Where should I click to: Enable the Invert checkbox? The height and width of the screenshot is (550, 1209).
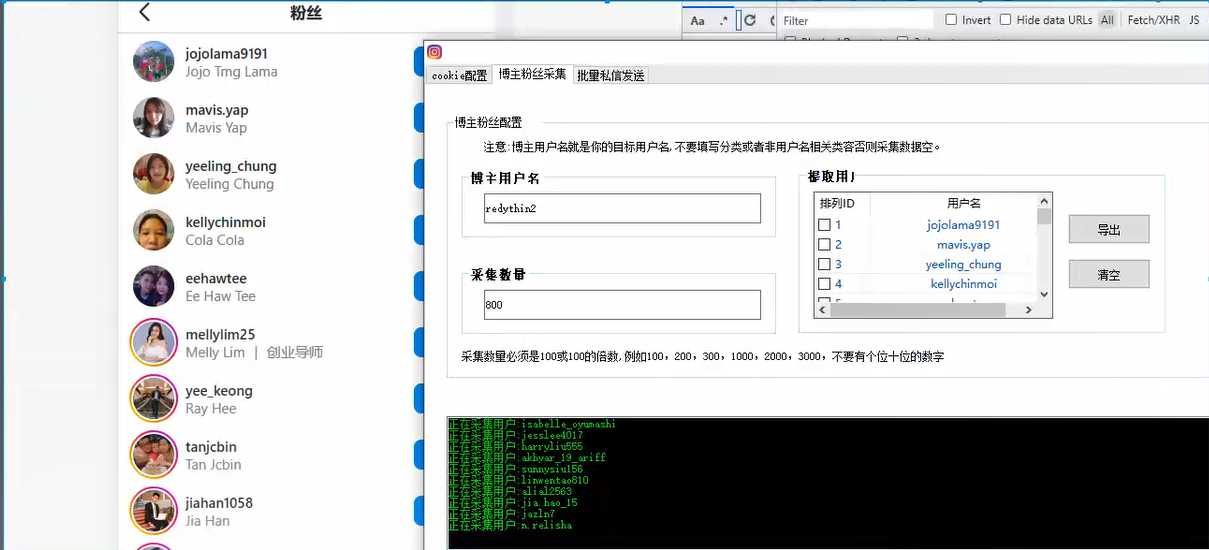(951, 20)
